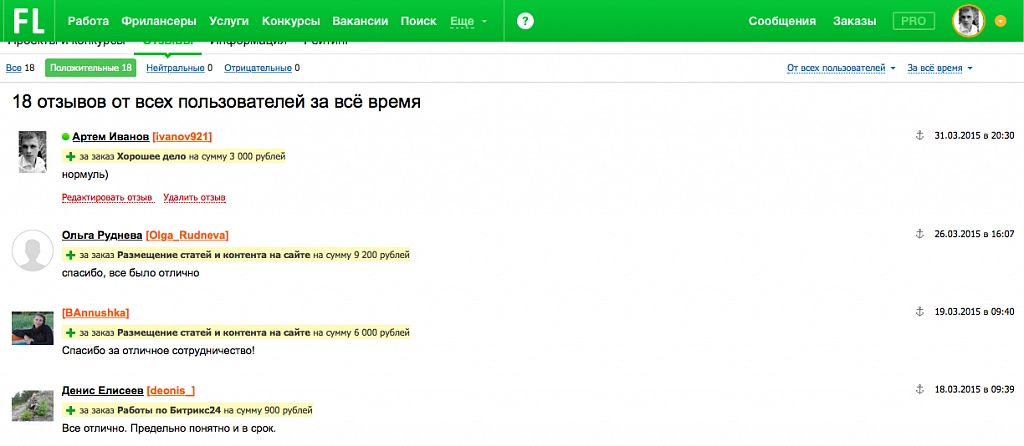Click the PRO button

click(x=914, y=21)
